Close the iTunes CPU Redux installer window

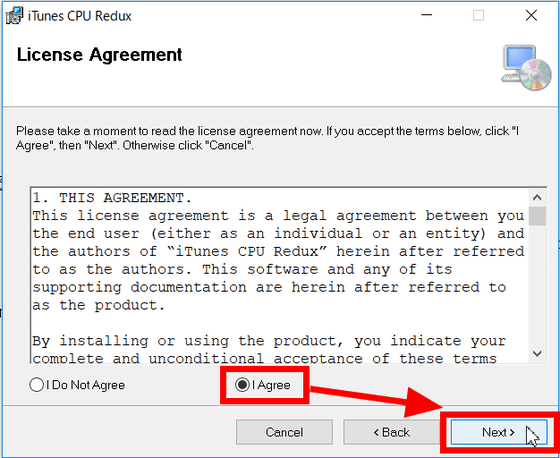click(x=531, y=15)
